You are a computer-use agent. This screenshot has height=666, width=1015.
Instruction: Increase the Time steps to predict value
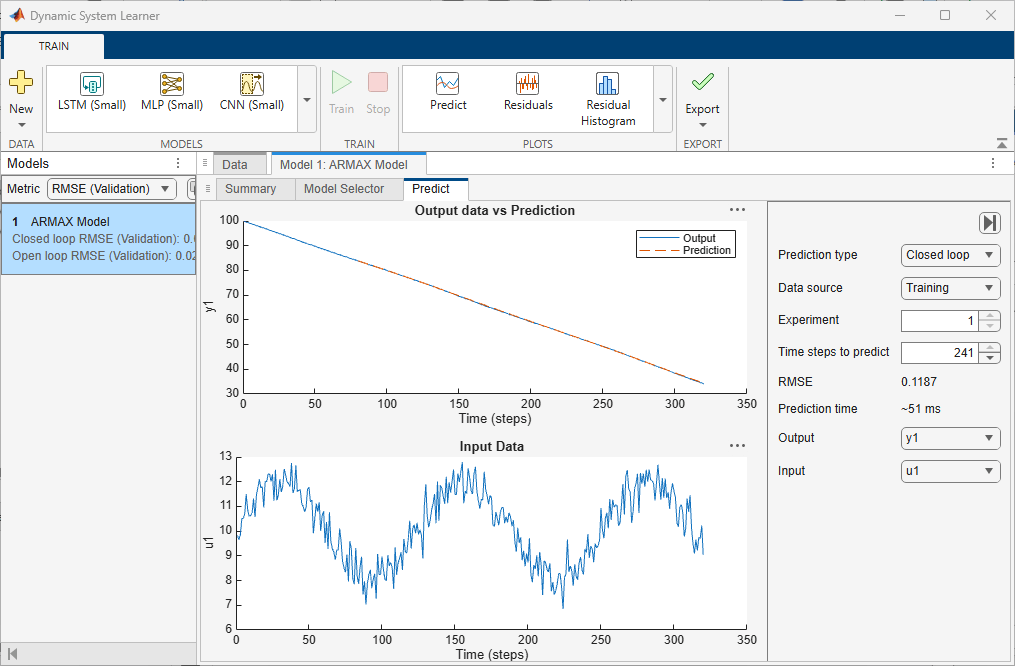point(990,348)
